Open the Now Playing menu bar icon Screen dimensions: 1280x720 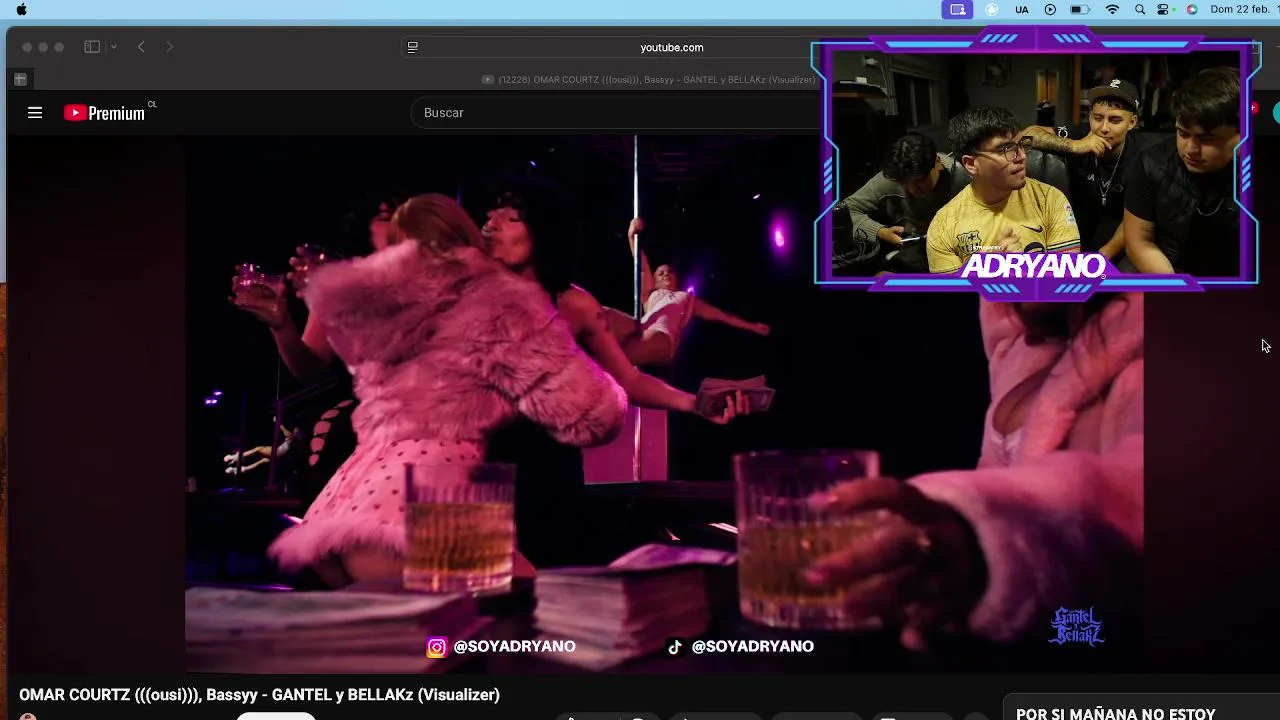1050,9
